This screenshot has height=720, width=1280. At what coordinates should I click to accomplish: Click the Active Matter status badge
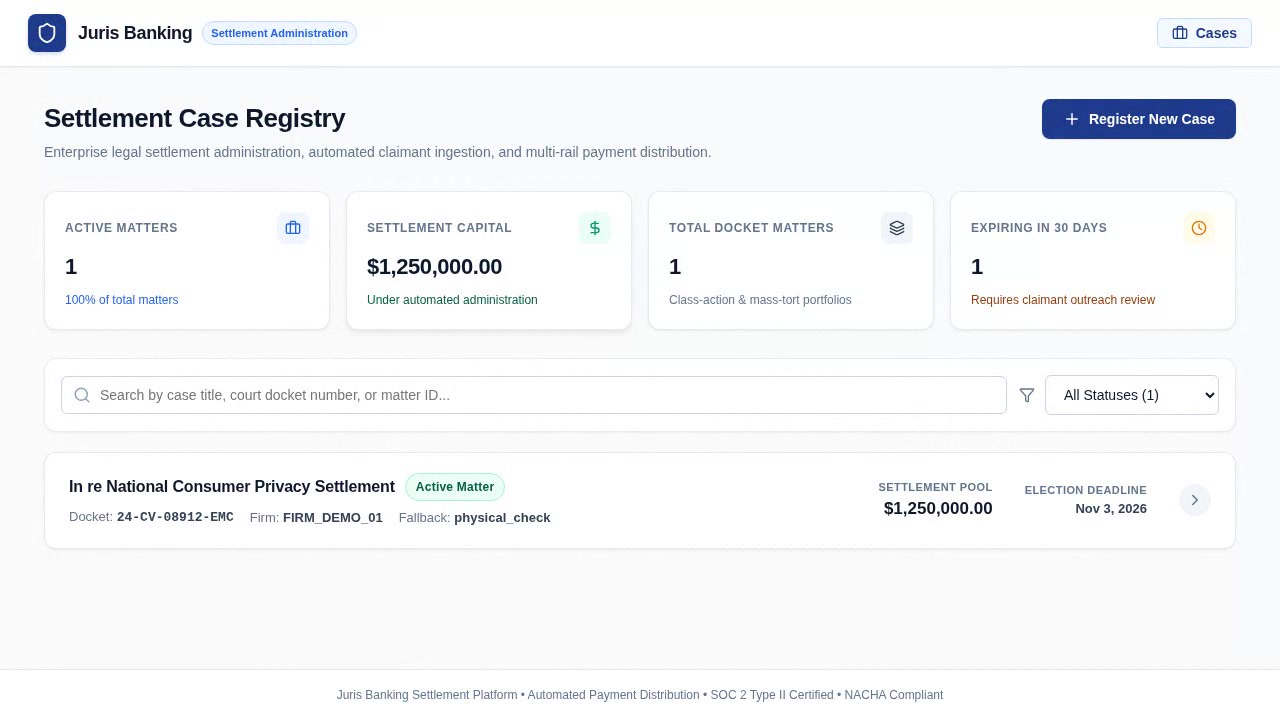(455, 487)
